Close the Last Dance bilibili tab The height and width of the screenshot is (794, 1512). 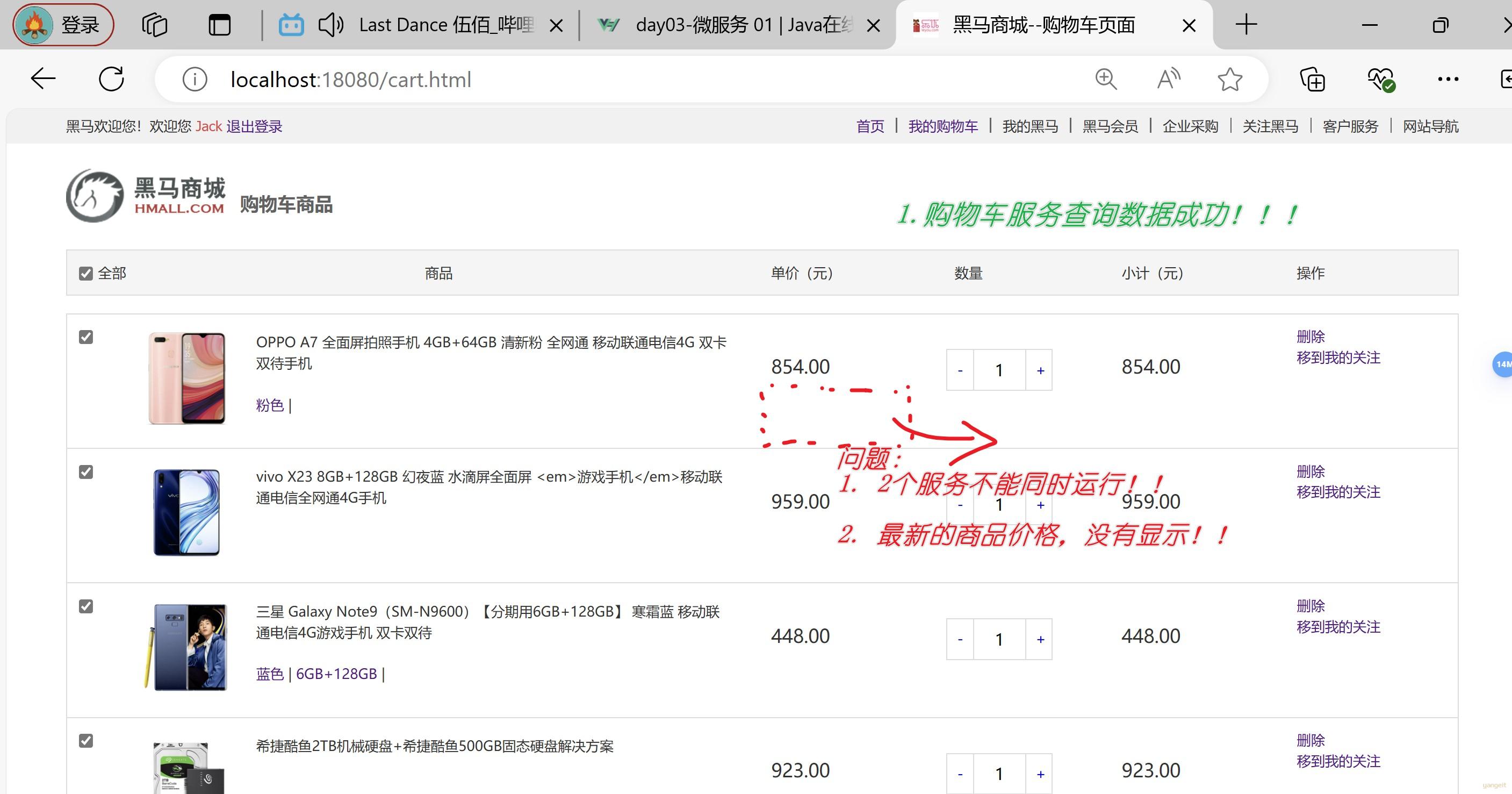click(x=556, y=25)
